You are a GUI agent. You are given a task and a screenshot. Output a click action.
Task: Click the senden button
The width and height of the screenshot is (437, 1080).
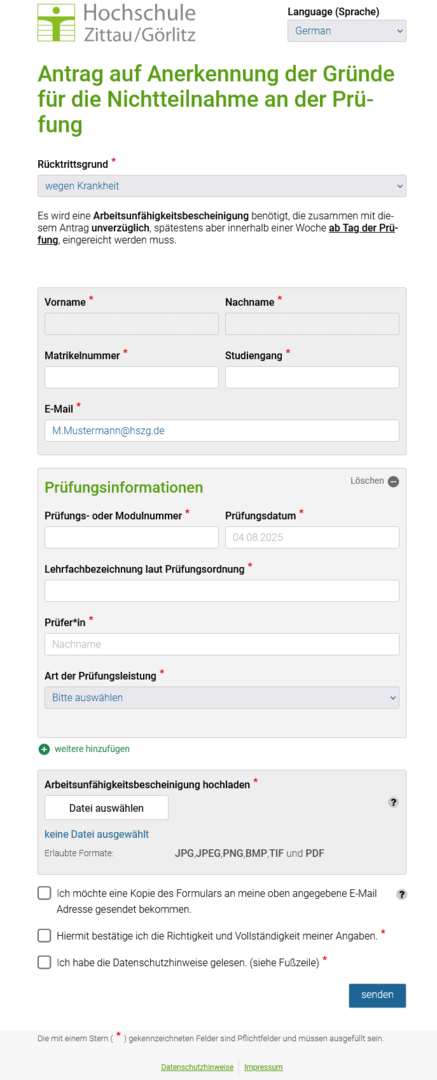[377, 995]
